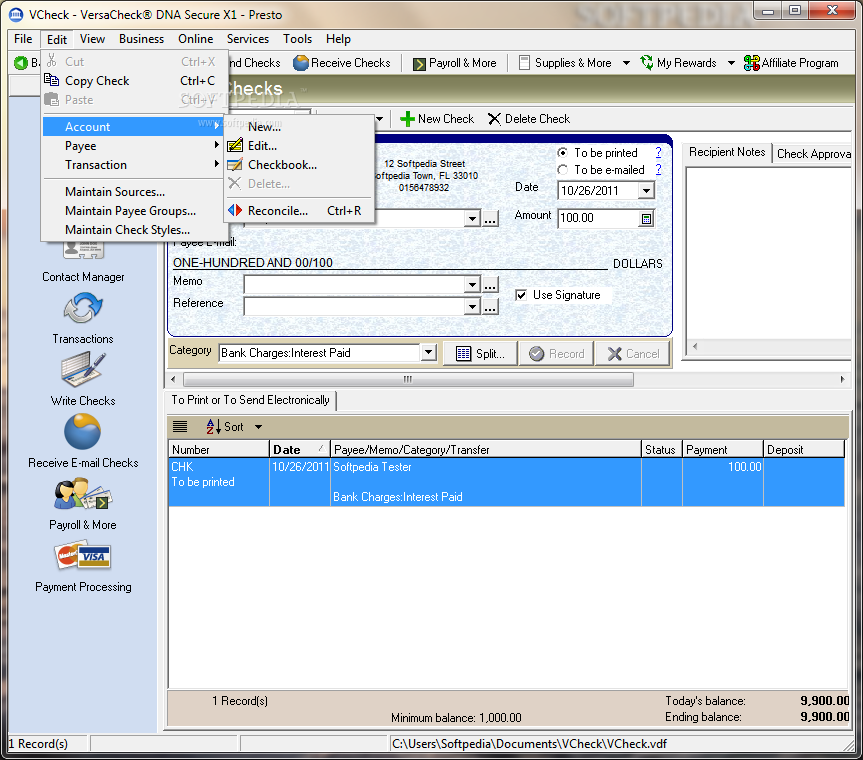Click the Receive Checks toolbar globe icon
863x760 pixels.
(x=301, y=63)
